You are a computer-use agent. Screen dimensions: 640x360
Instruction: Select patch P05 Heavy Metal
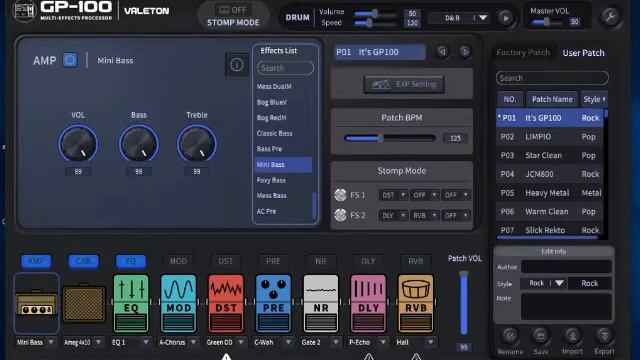[x=549, y=193]
